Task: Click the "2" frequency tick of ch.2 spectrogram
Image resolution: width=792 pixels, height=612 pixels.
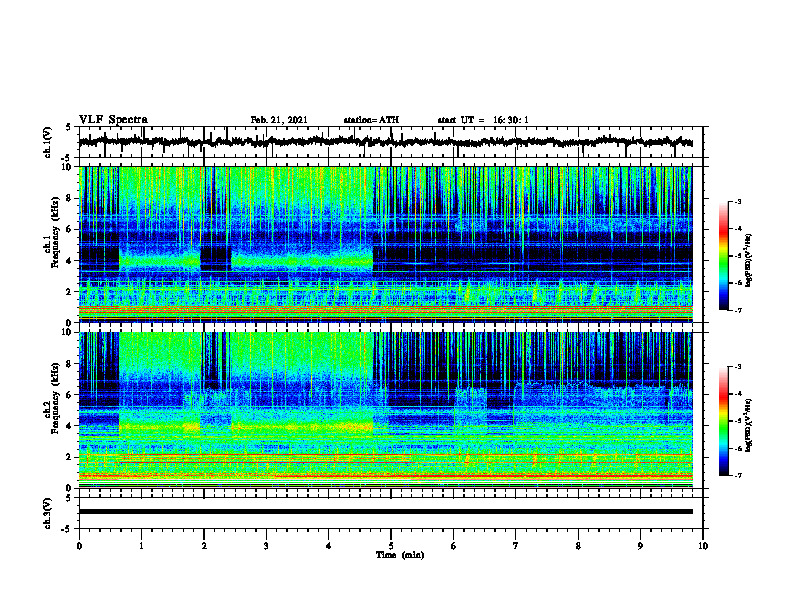Action: (70, 457)
